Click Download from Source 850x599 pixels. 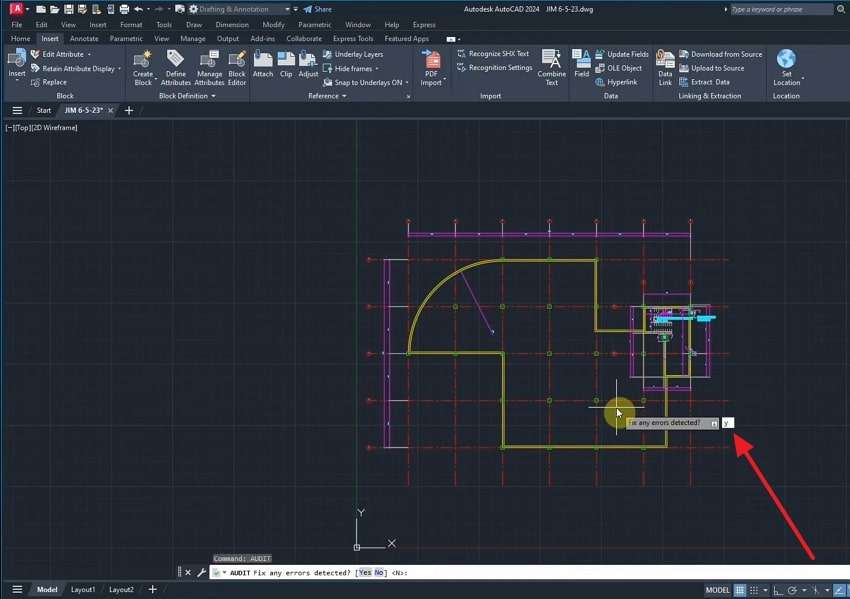(720, 54)
